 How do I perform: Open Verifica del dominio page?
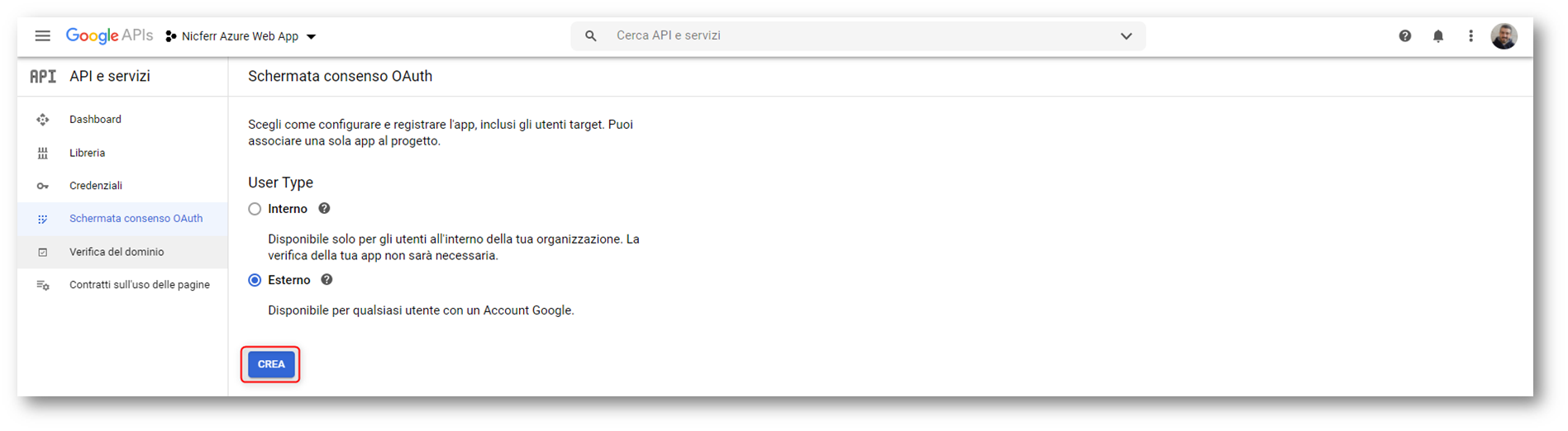(x=117, y=252)
